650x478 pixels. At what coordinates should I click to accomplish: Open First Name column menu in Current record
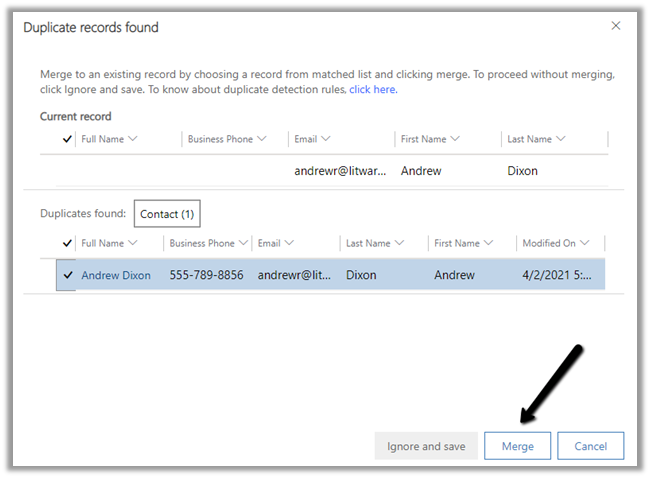tap(455, 140)
